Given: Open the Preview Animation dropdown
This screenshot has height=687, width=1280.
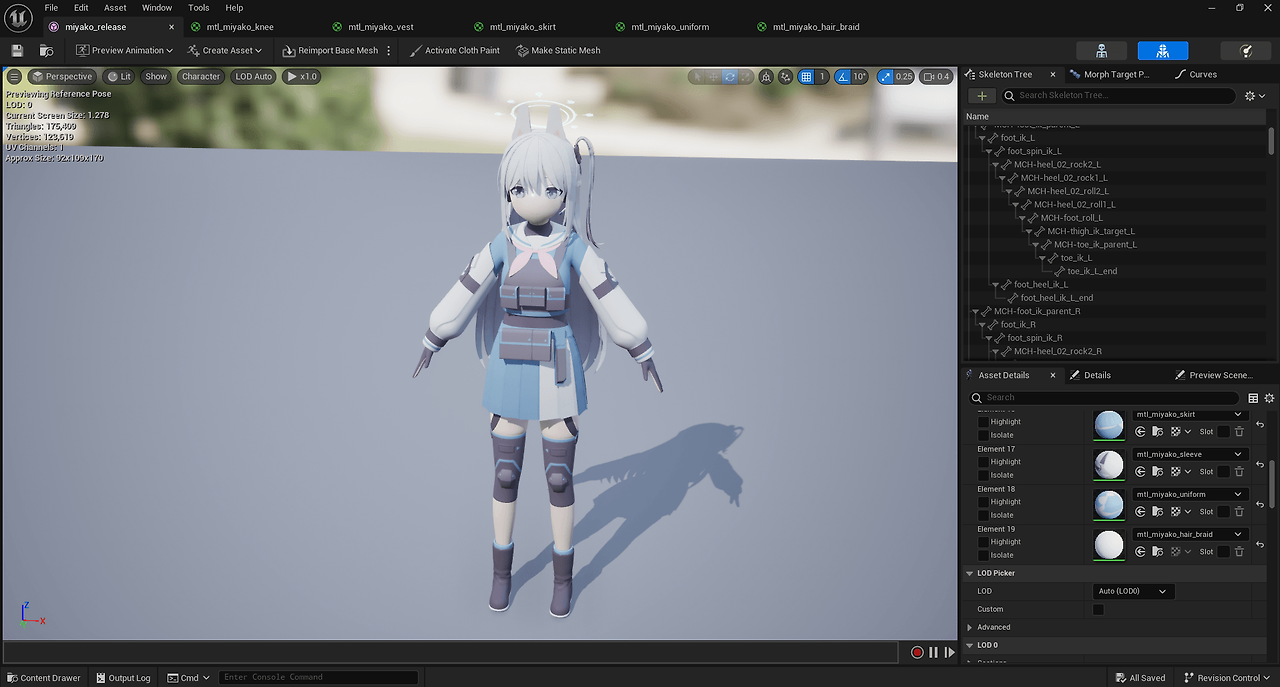Looking at the screenshot, I should pos(124,50).
